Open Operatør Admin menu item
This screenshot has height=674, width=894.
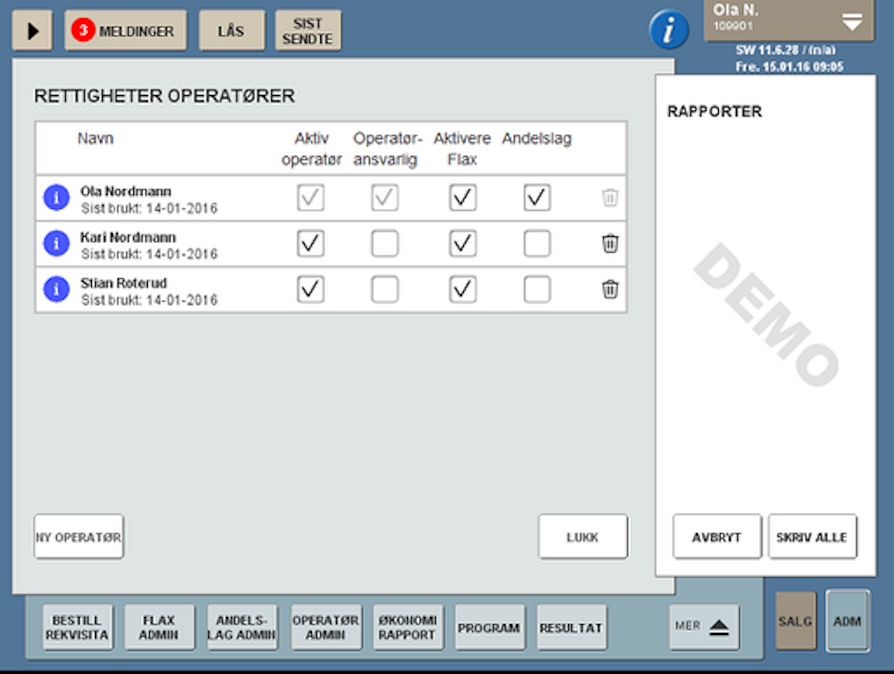(x=325, y=627)
